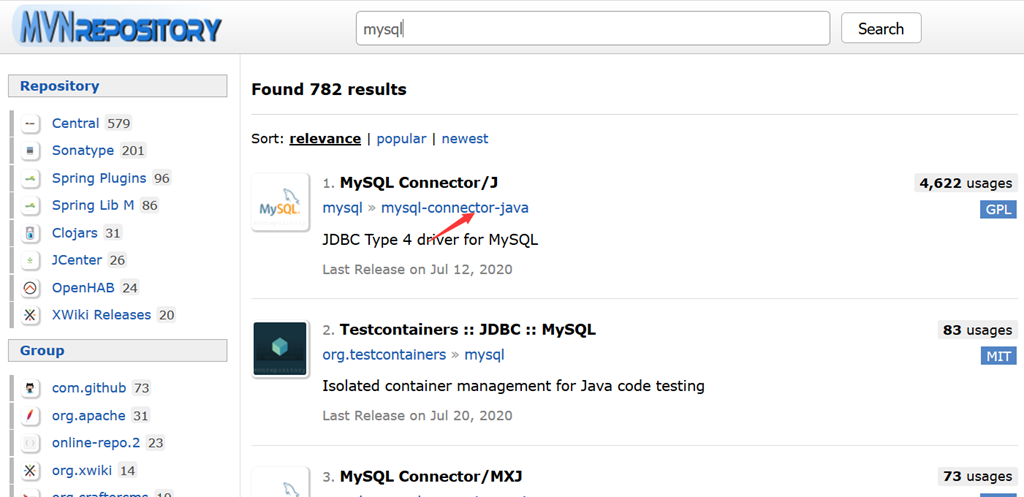The image size is (1024, 497).
Task: Sort results by popular
Action: pyautogui.click(x=401, y=139)
